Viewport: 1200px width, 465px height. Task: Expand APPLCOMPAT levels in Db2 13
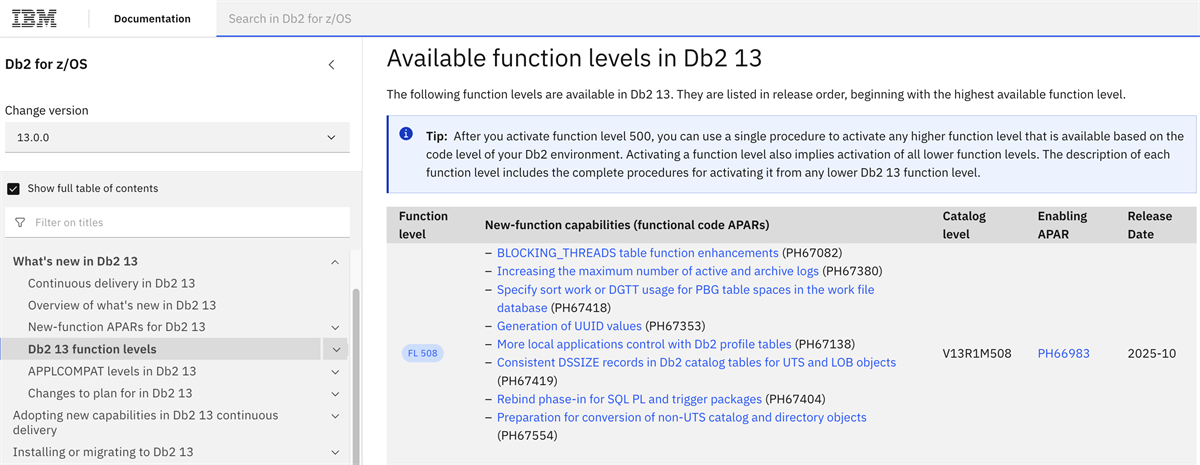click(334, 371)
